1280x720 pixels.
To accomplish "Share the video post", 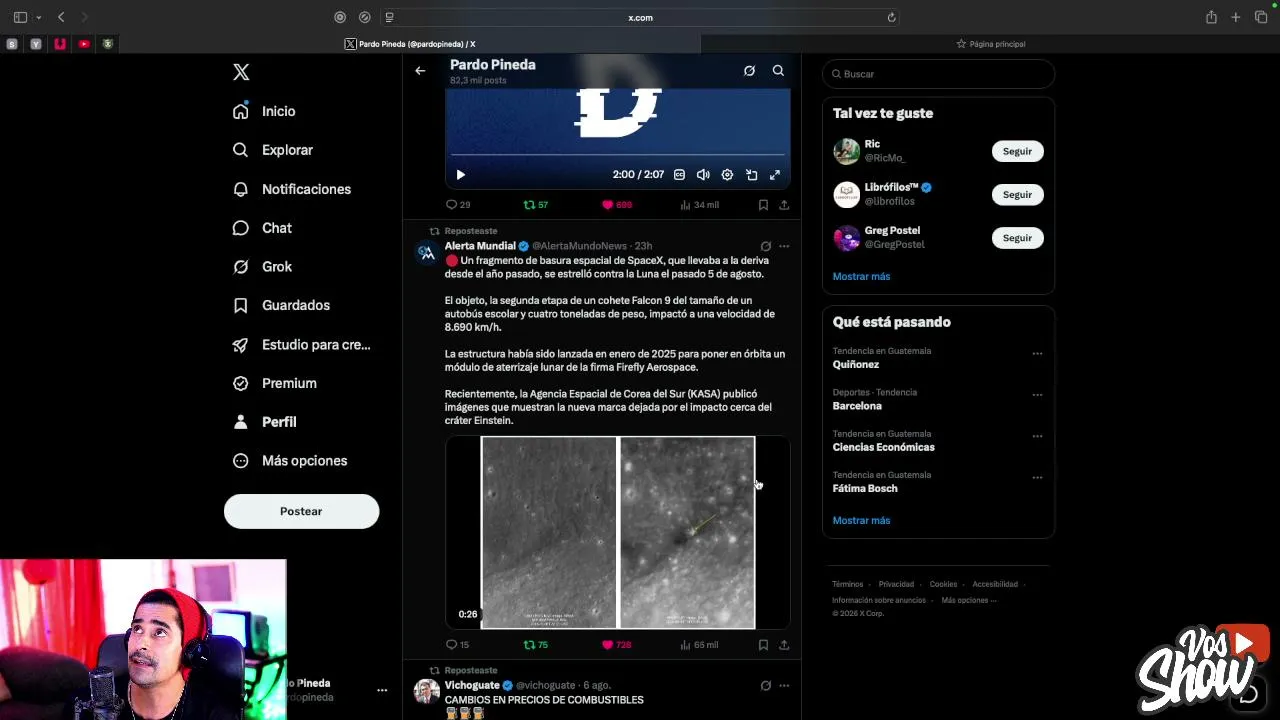I will [x=784, y=205].
